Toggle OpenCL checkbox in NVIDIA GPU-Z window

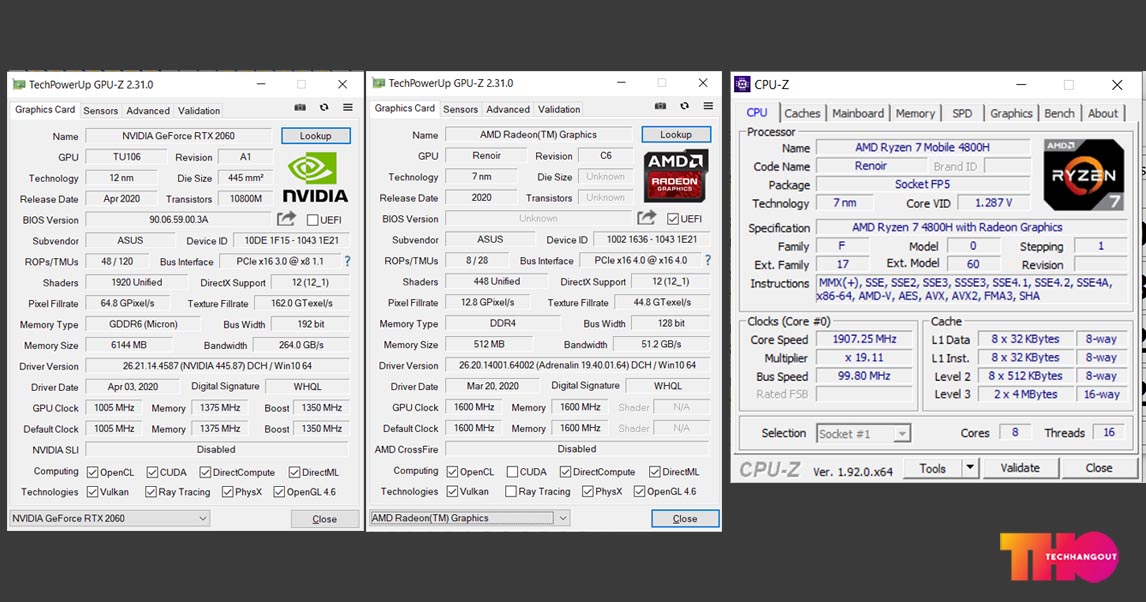92,473
